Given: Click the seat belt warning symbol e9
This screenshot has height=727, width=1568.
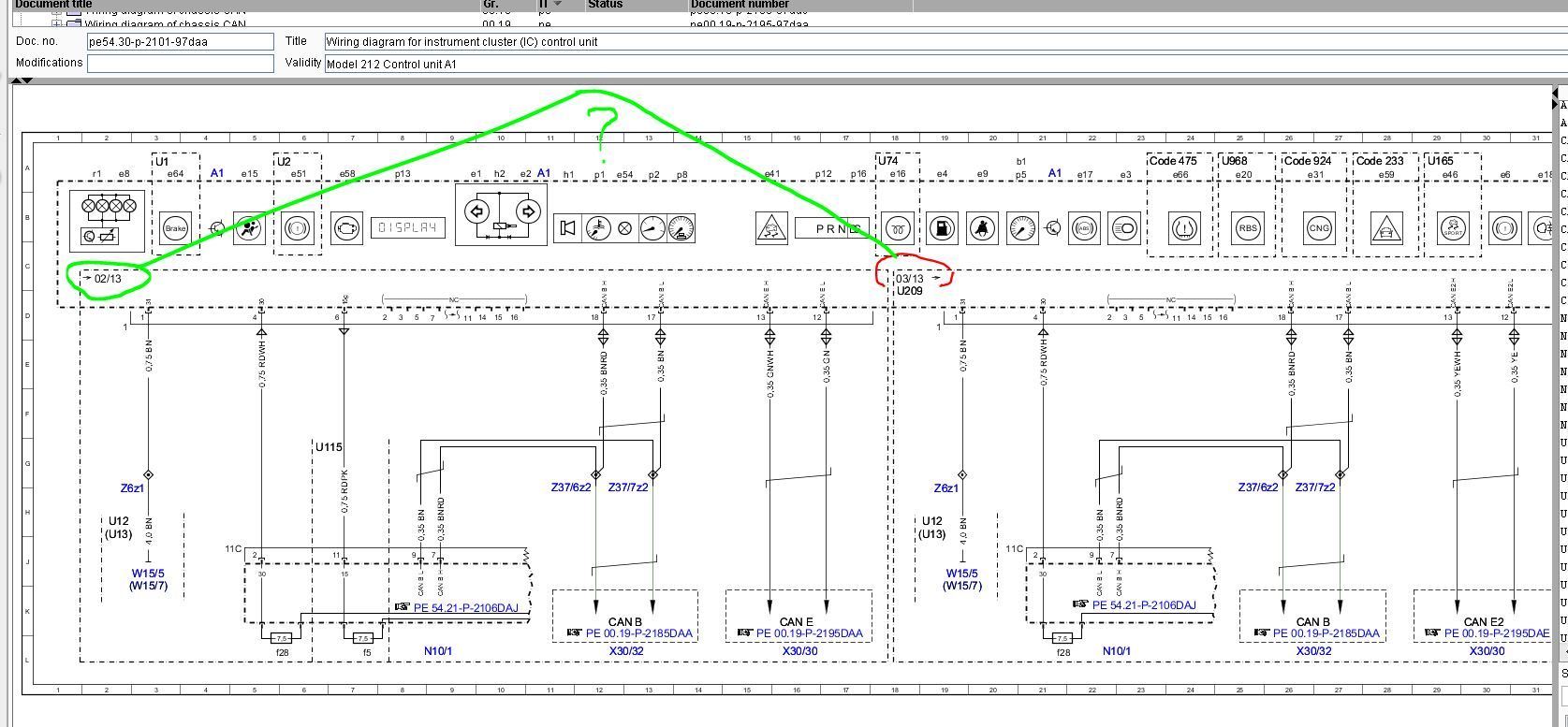Looking at the screenshot, I should [982, 228].
